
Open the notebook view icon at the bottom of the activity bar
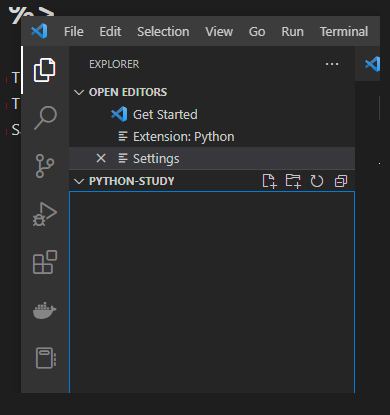(x=46, y=358)
